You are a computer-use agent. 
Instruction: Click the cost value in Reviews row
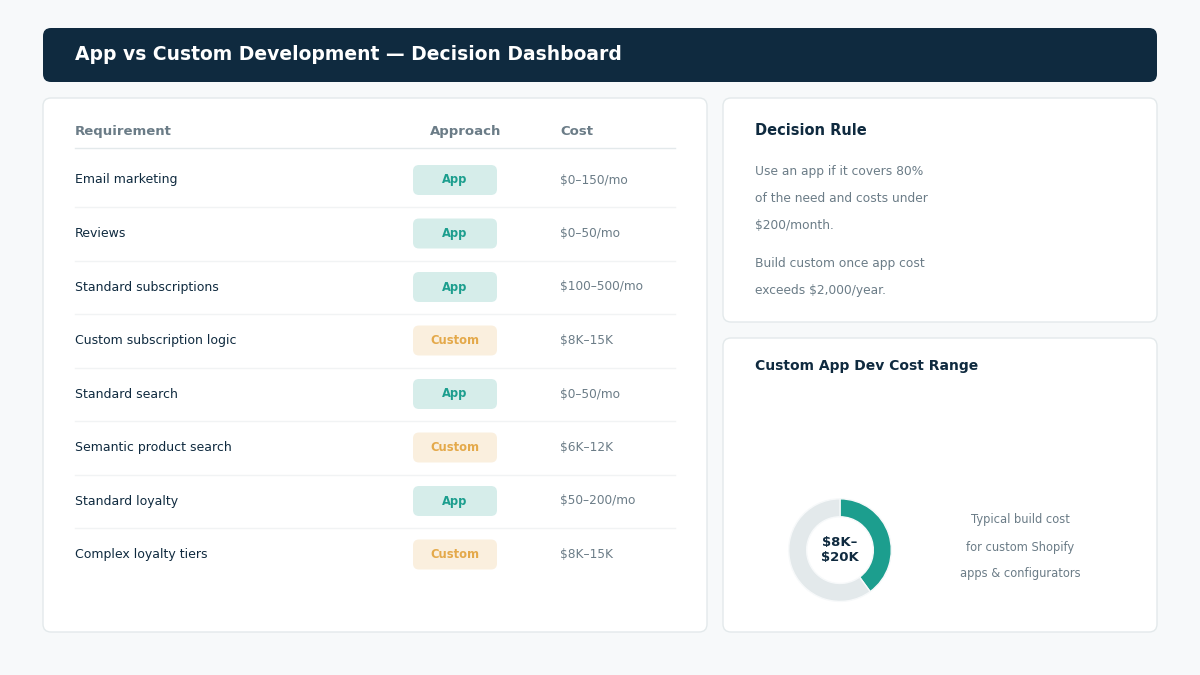click(590, 233)
